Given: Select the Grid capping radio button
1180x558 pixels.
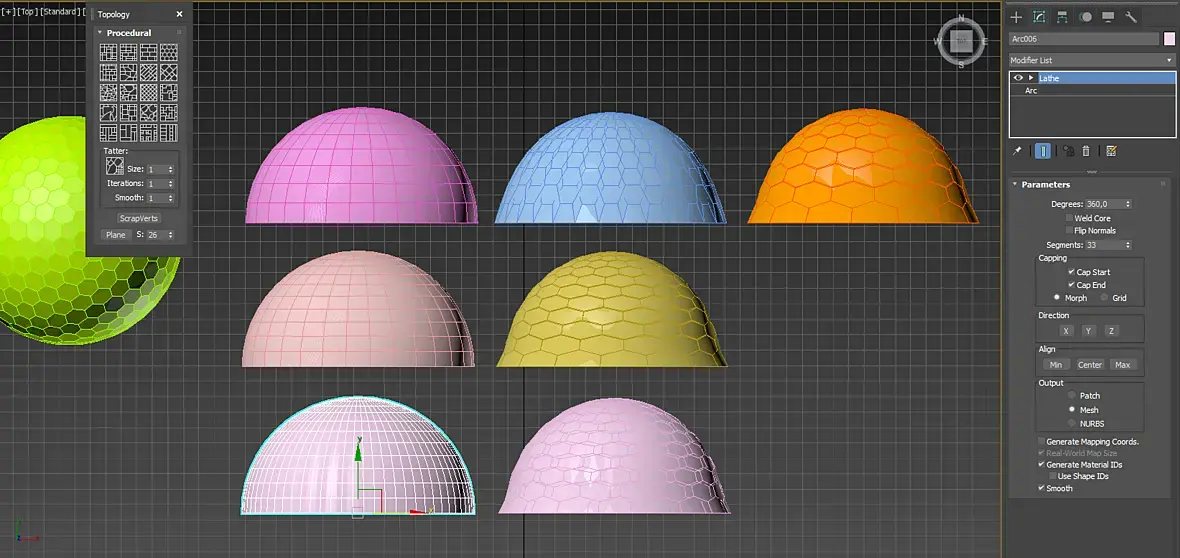Looking at the screenshot, I should 1105,297.
